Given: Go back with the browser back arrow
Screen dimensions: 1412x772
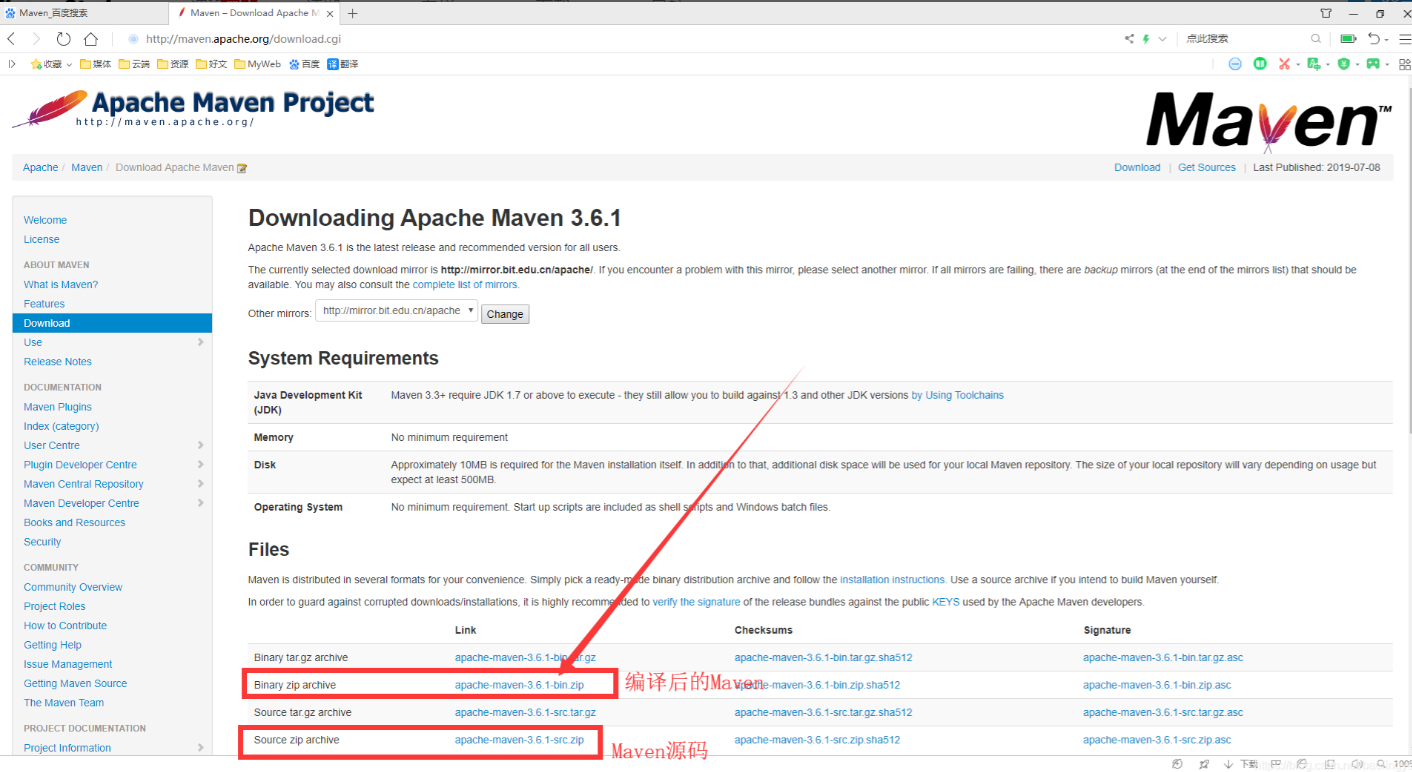Looking at the screenshot, I should tap(11, 39).
